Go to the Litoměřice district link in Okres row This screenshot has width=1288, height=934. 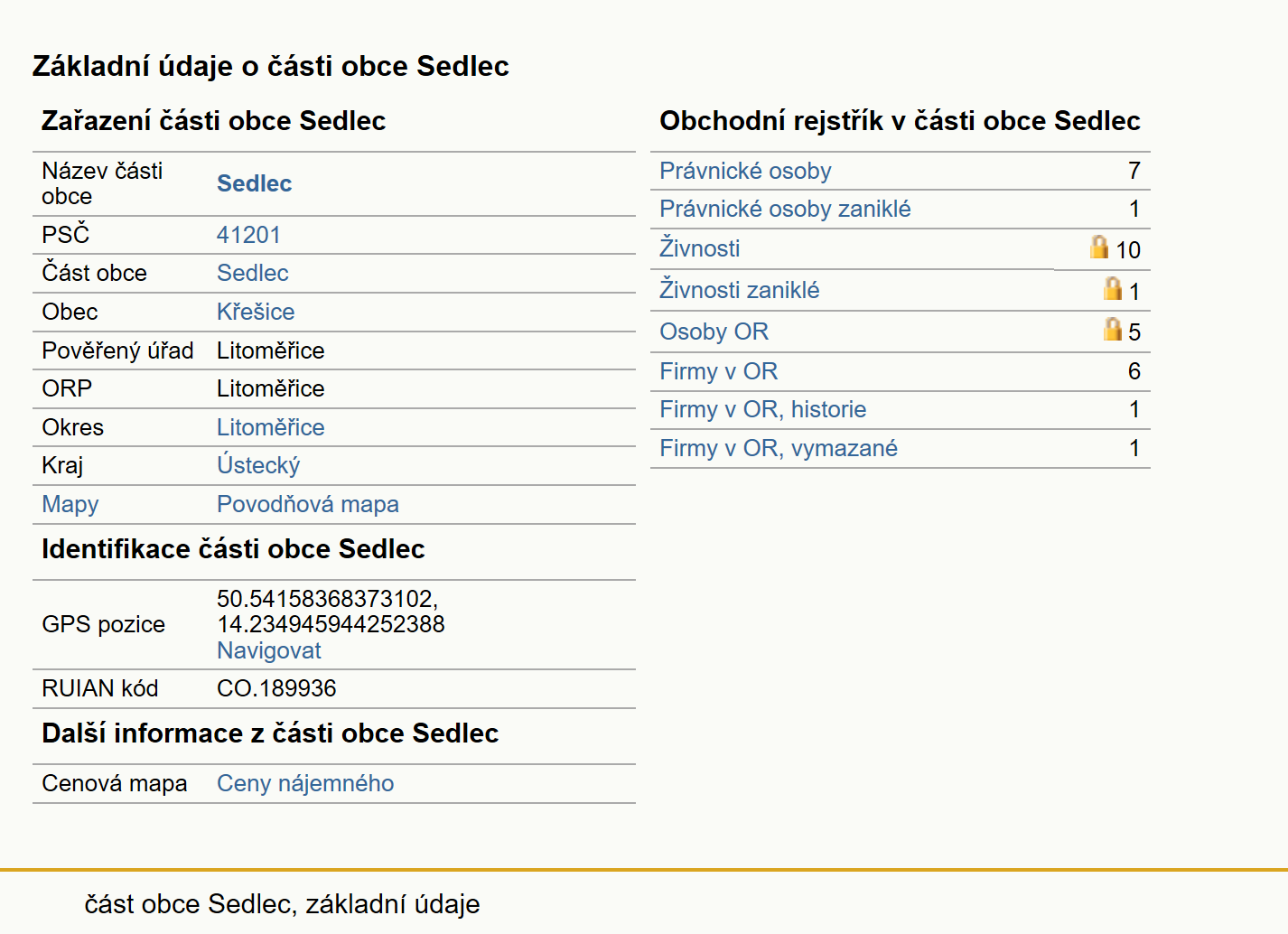tap(270, 427)
